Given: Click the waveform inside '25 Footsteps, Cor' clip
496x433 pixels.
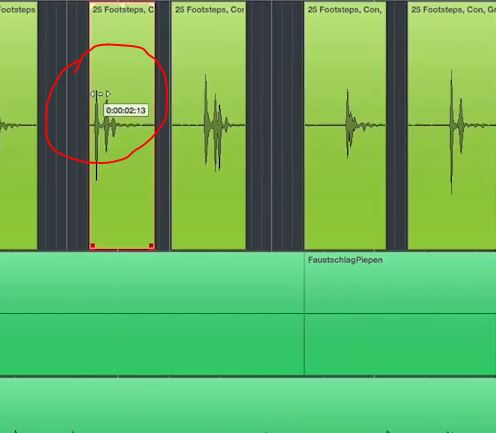Looking at the screenshot, I should 214,125.
